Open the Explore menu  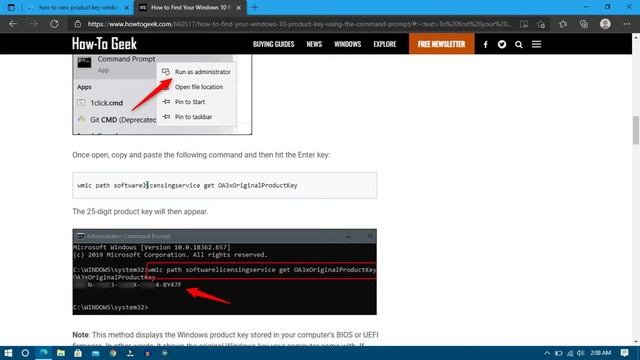[x=384, y=44]
